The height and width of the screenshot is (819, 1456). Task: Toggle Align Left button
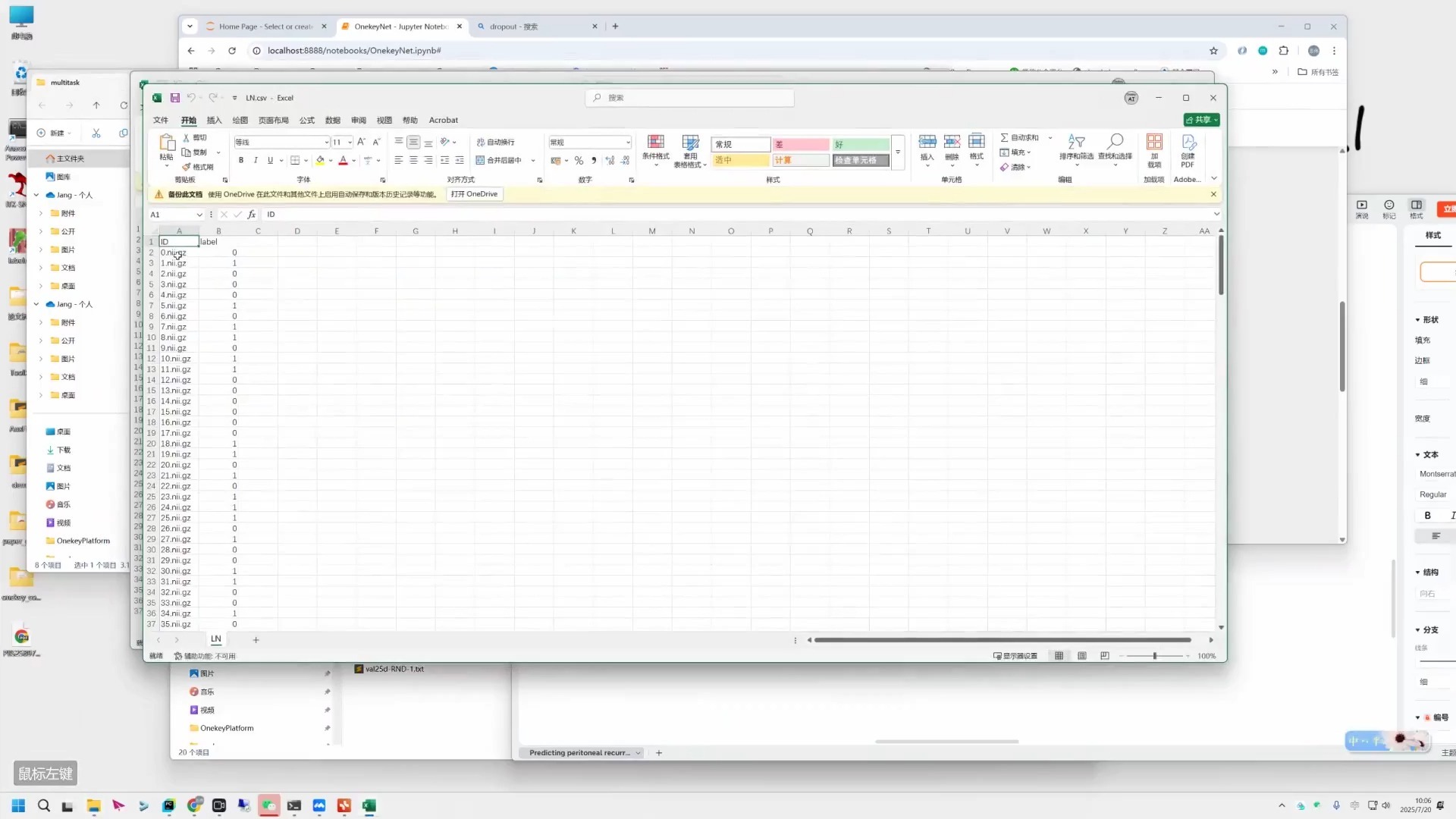point(398,160)
